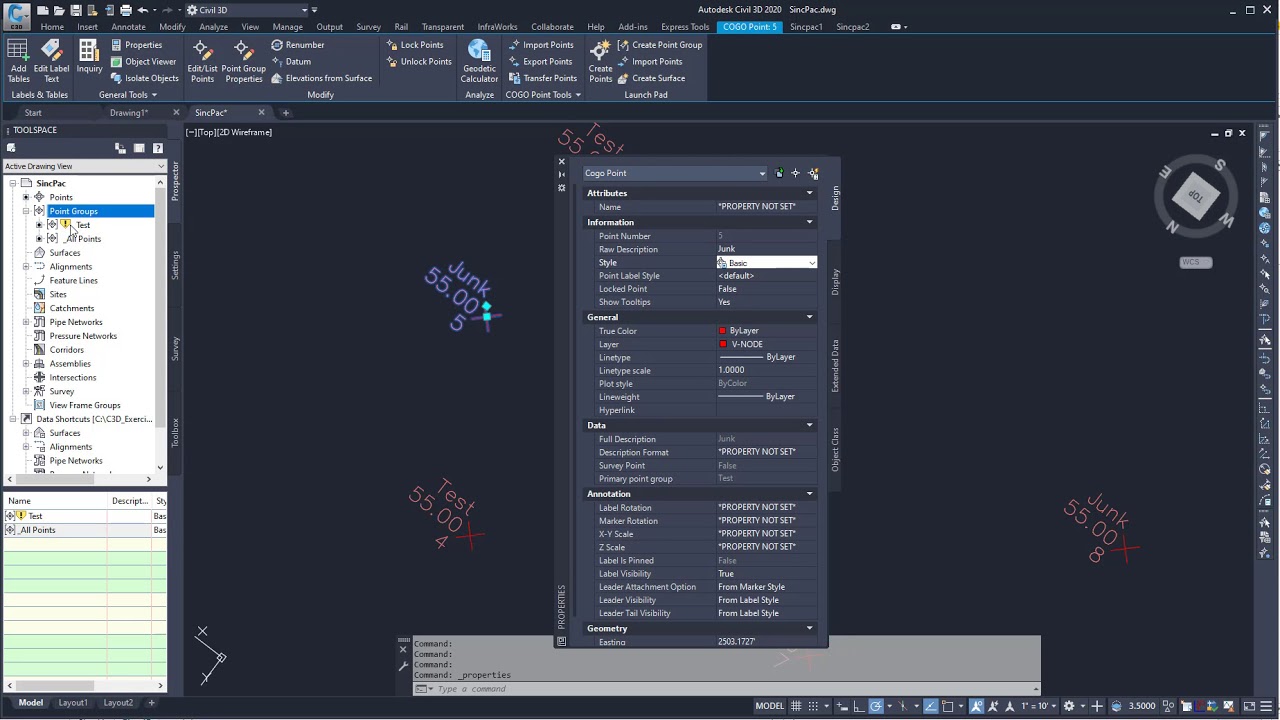The height and width of the screenshot is (720, 1280).
Task: Click Unlock Points
Action: point(419,62)
